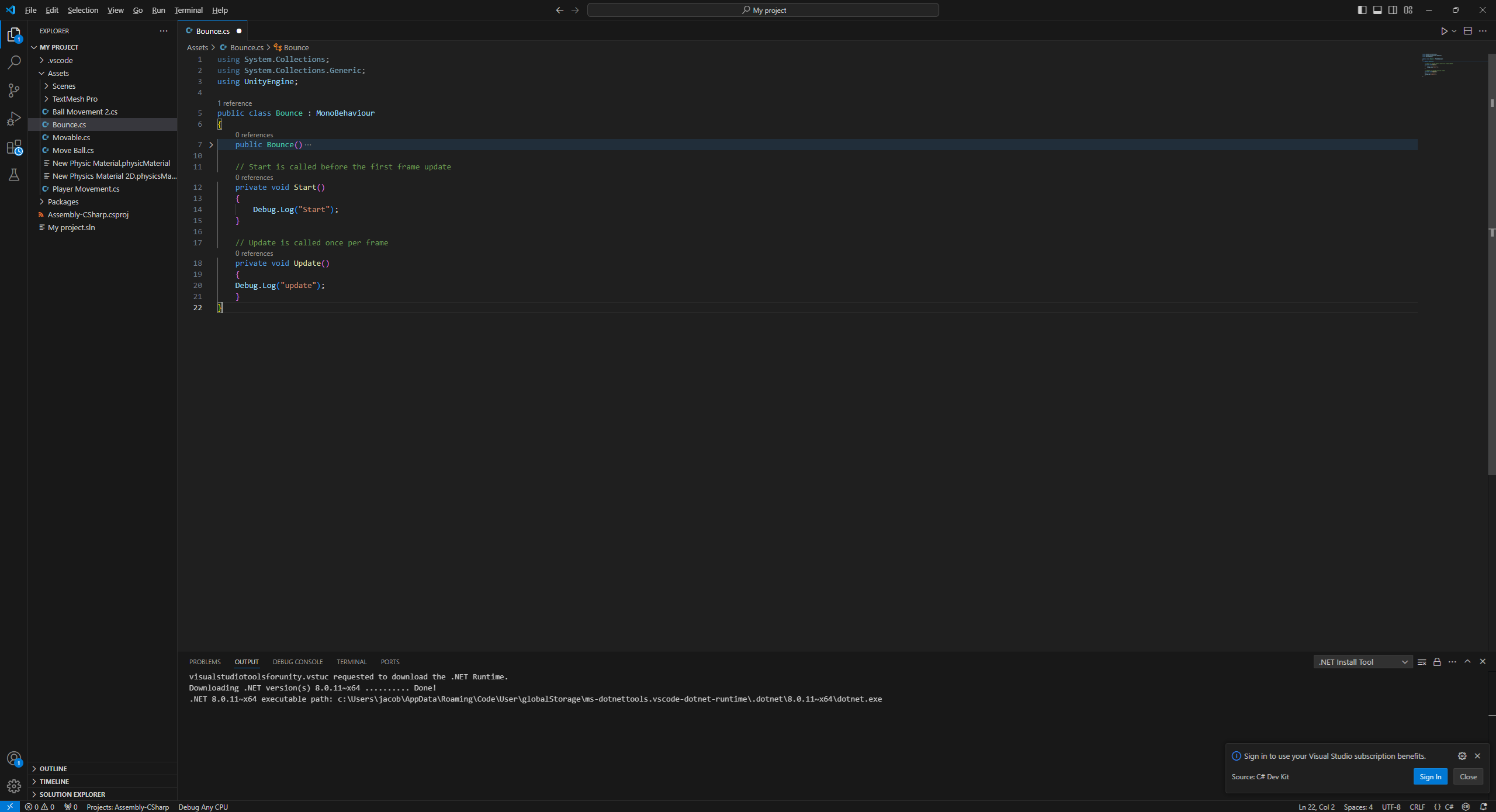This screenshot has width=1496, height=812.
Task: Dismiss the sign-in notification with X
Action: click(1477, 756)
